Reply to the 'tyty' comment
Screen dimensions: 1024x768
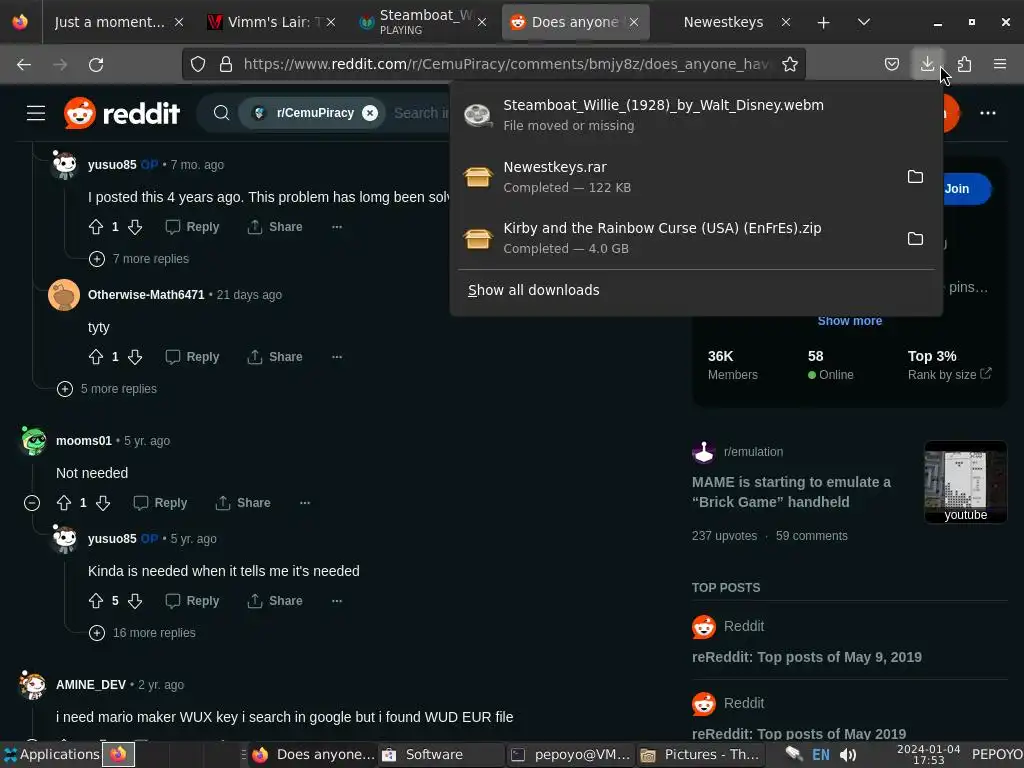(193, 357)
